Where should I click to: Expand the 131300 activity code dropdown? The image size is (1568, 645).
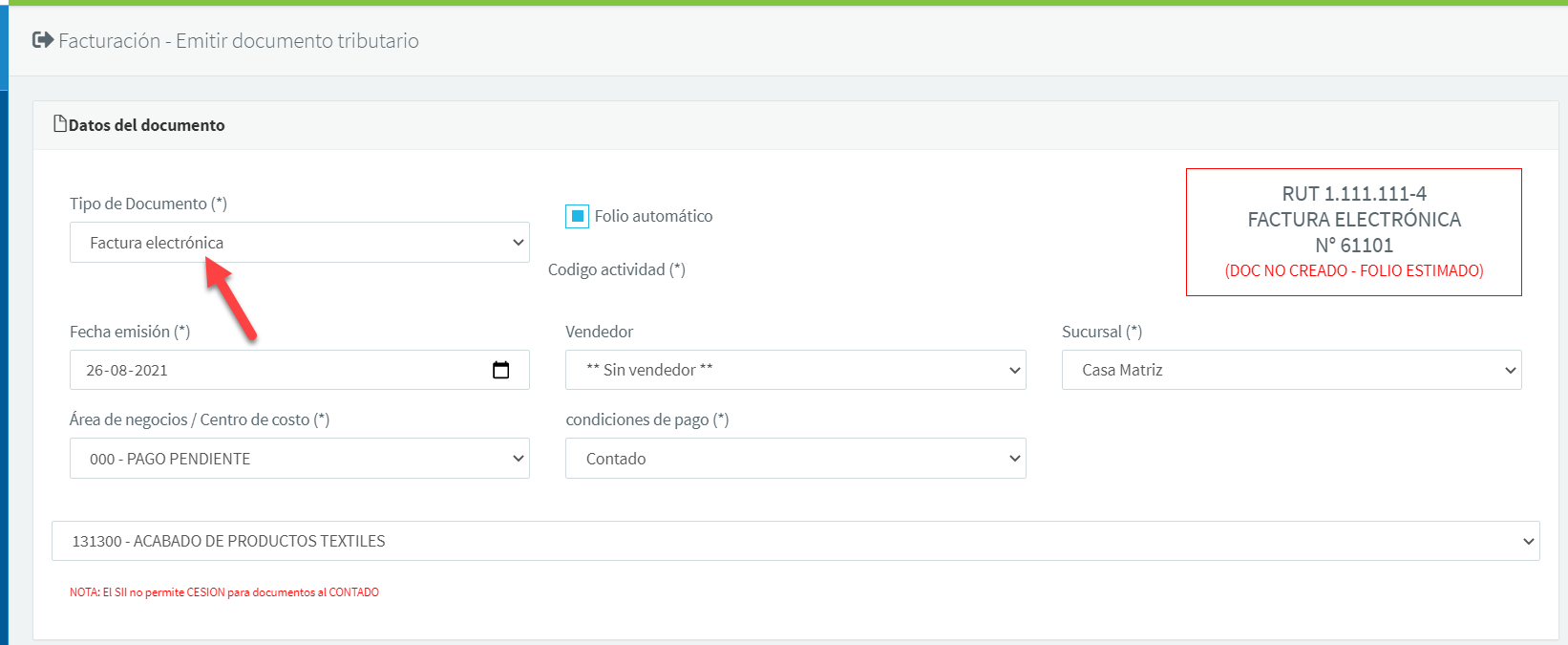click(x=795, y=541)
